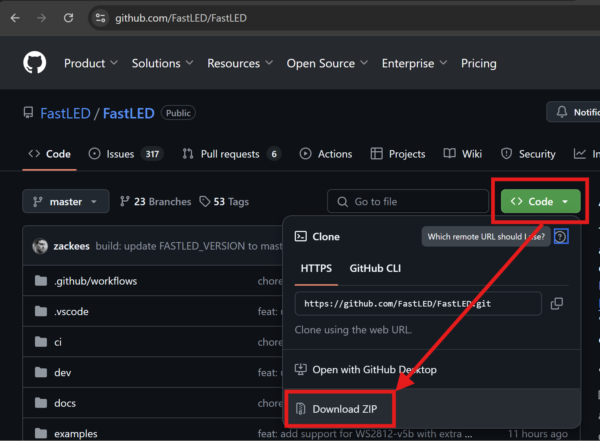Open the Pull requests tab
The image size is (600, 441).
(x=231, y=154)
